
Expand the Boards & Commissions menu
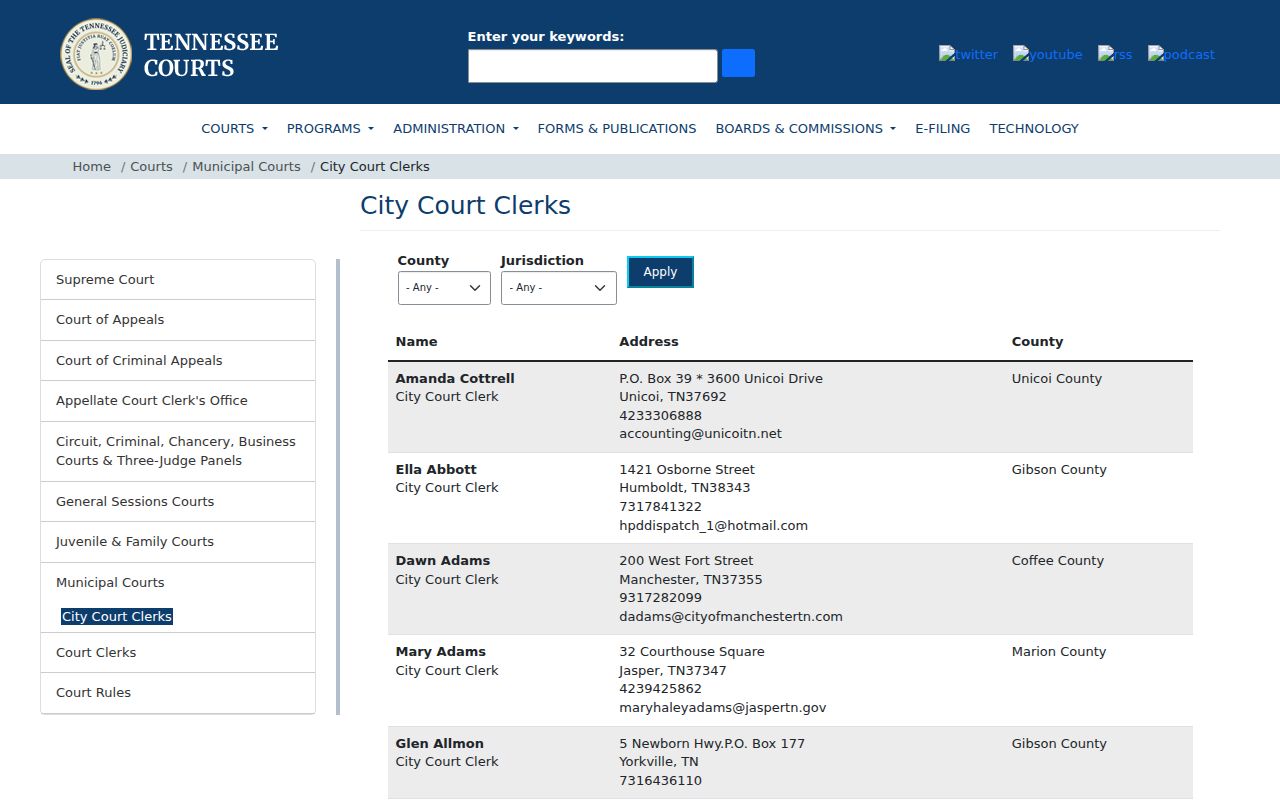pyautogui.click(x=806, y=128)
